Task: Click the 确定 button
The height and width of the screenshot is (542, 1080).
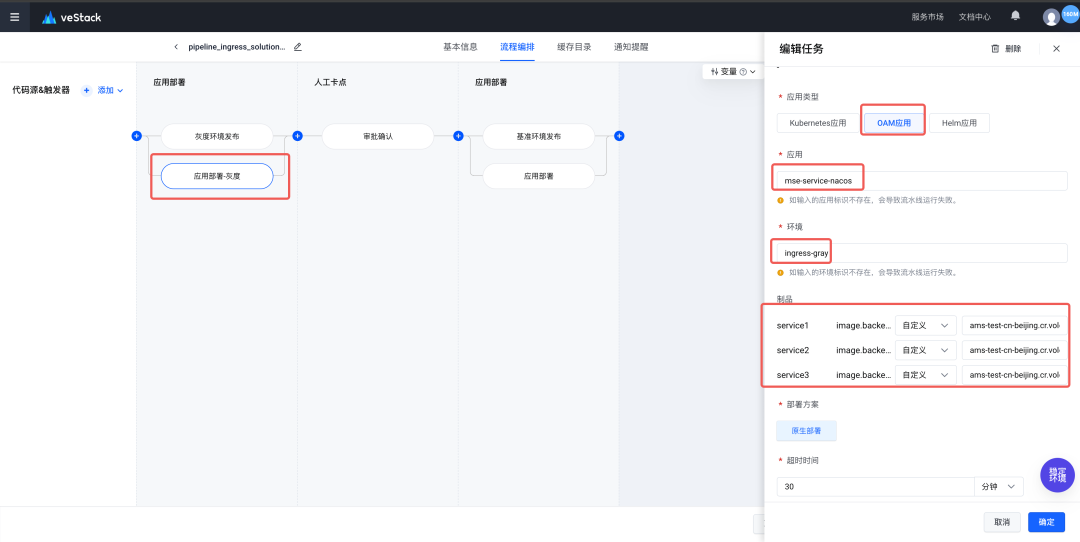Action: coord(1046,522)
